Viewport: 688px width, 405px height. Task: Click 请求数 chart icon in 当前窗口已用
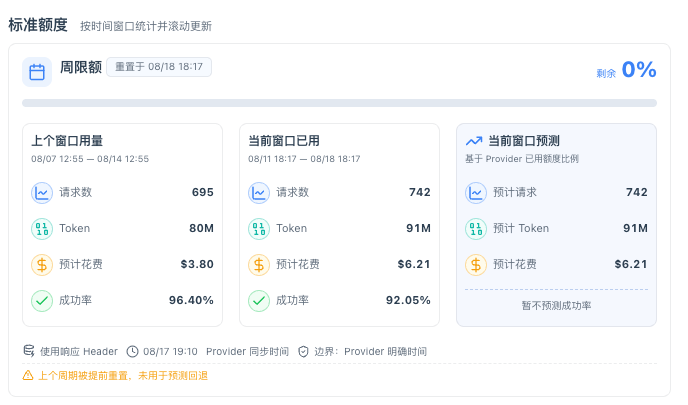pyautogui.click(x=259, y=193)
